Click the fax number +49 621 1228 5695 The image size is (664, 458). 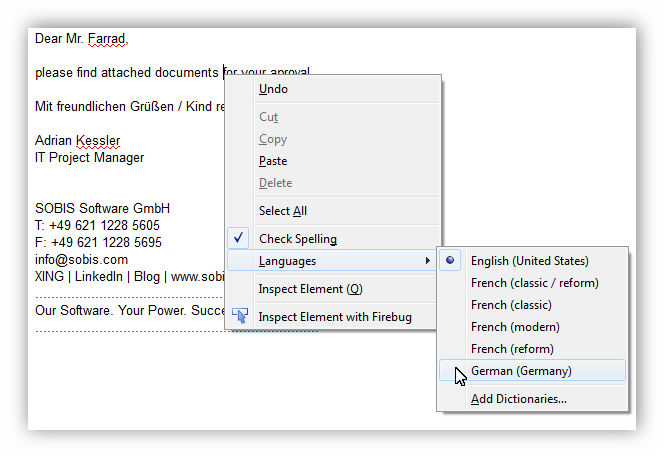coord(106,242)
